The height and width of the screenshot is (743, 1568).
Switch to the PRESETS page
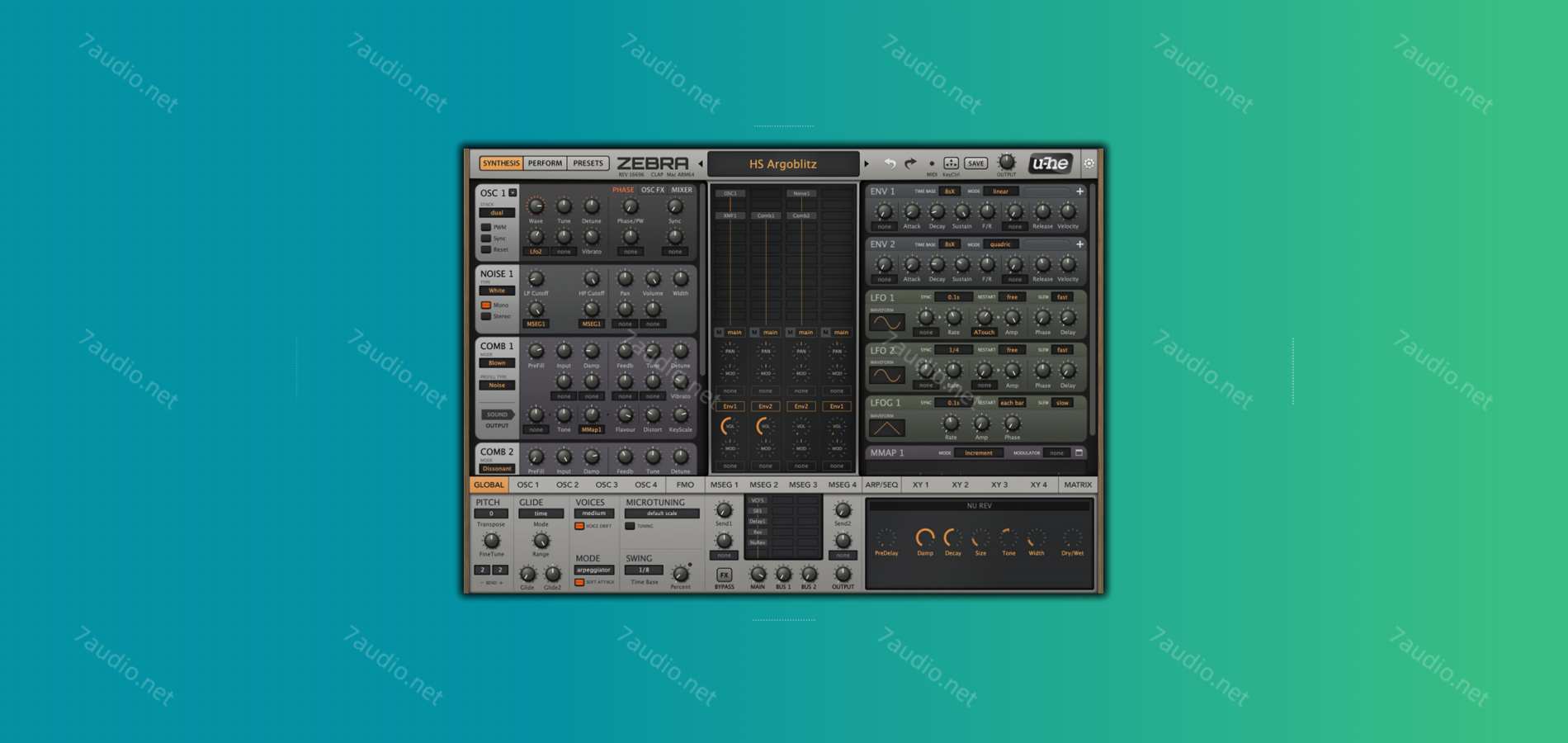click(x=588, y=163)
